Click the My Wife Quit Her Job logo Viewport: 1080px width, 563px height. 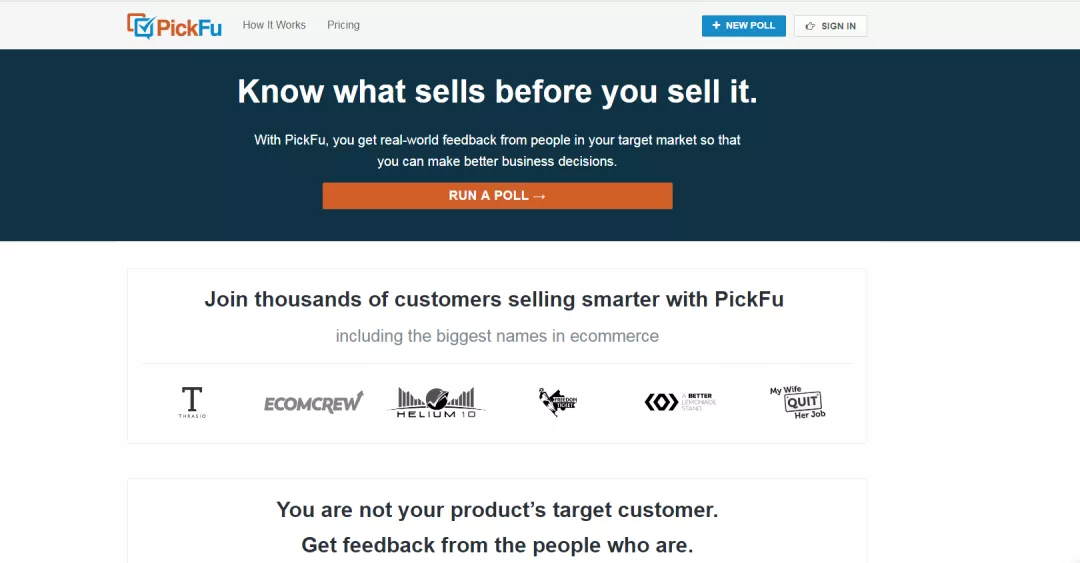pos(798,402)
